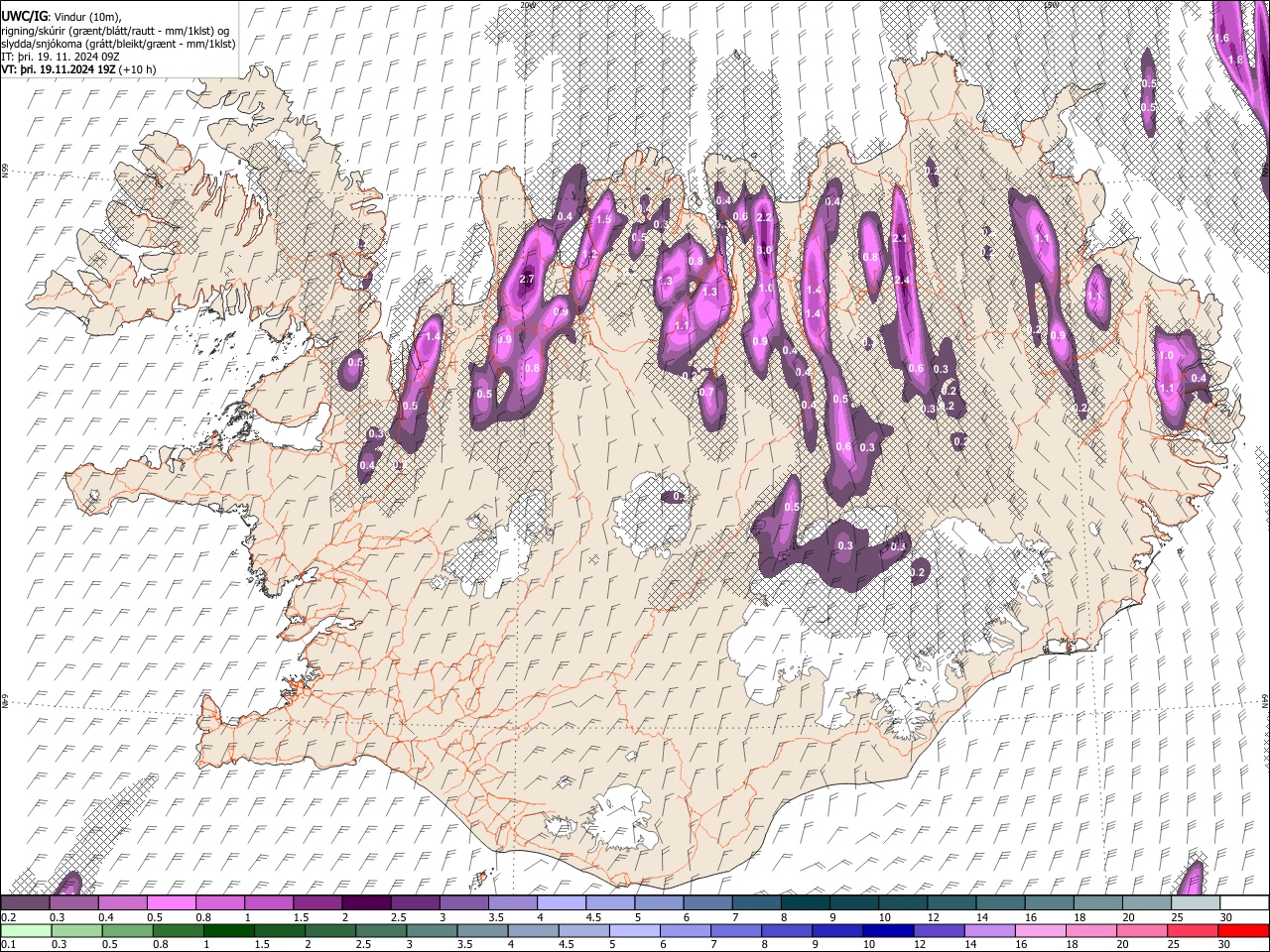Click the 2.2 snowfall value on the map
The image size is (1270, 952).
tap(764, 217)
